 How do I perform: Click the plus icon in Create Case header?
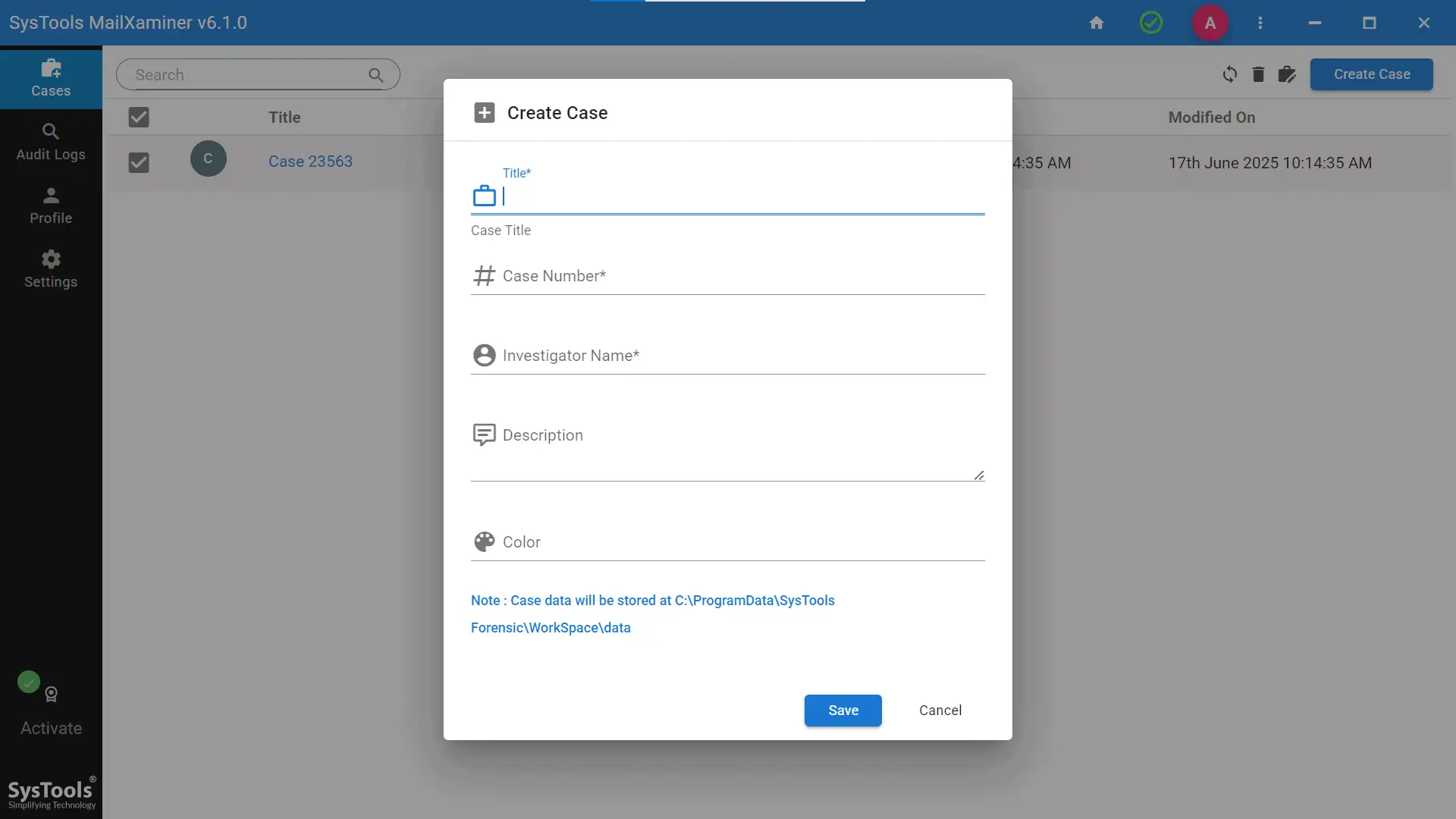pos(485,112)
